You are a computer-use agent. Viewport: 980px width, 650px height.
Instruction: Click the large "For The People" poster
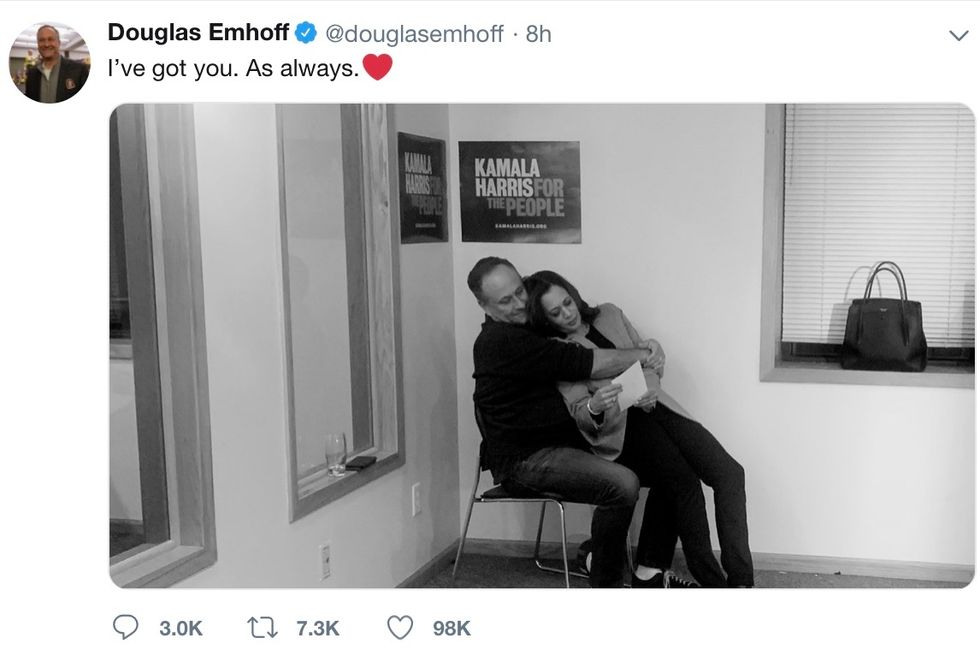[519, 192]
